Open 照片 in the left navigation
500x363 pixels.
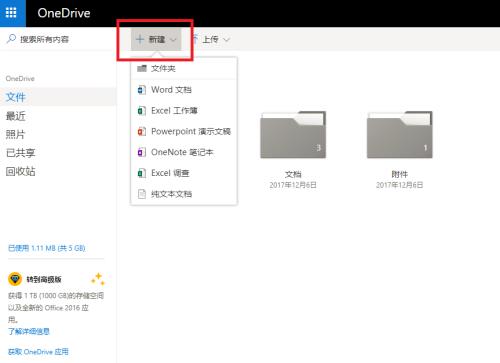pyautogui.click(x=15, y=134)
